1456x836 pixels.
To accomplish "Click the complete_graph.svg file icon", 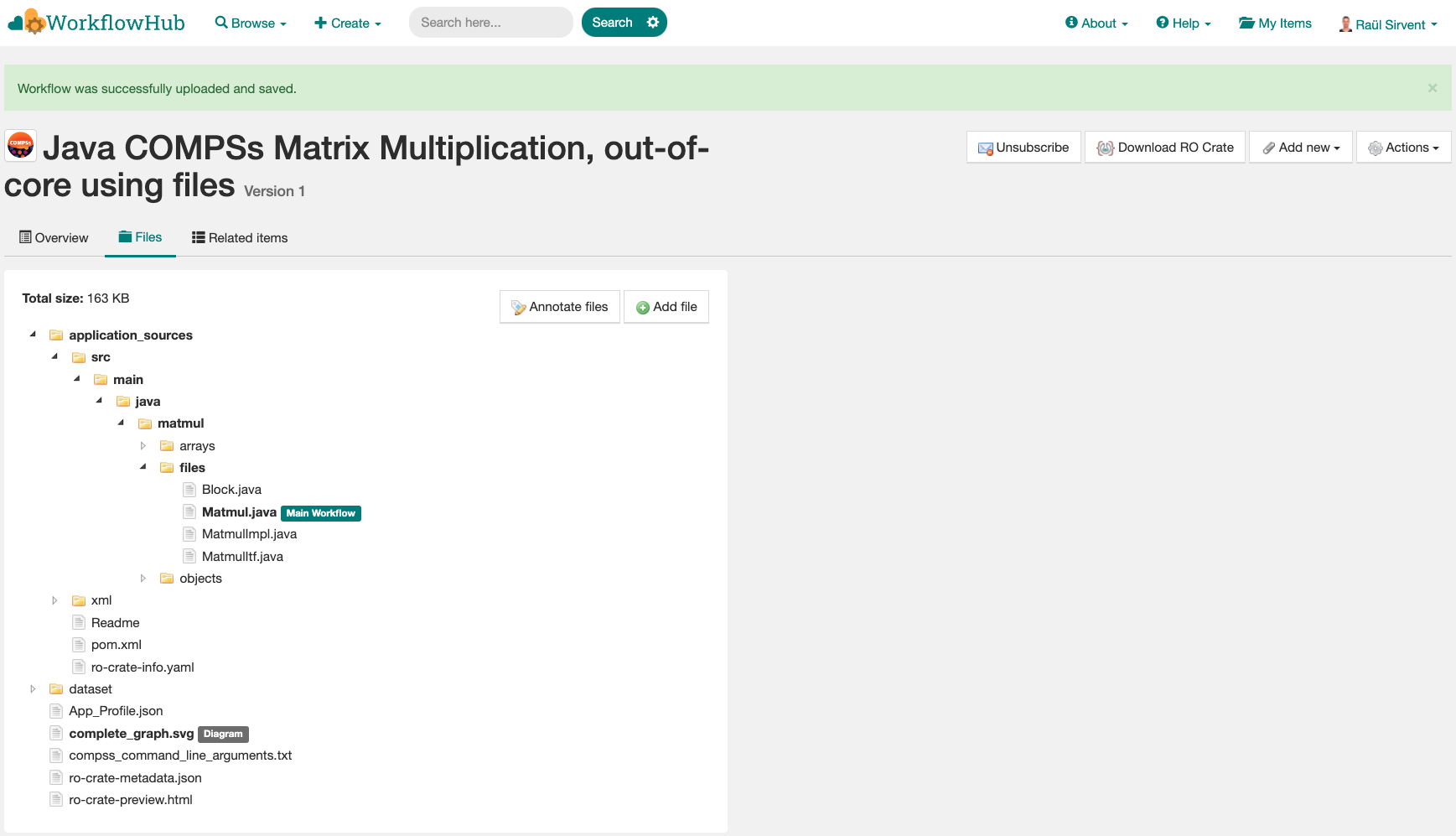I will (56, 733).
